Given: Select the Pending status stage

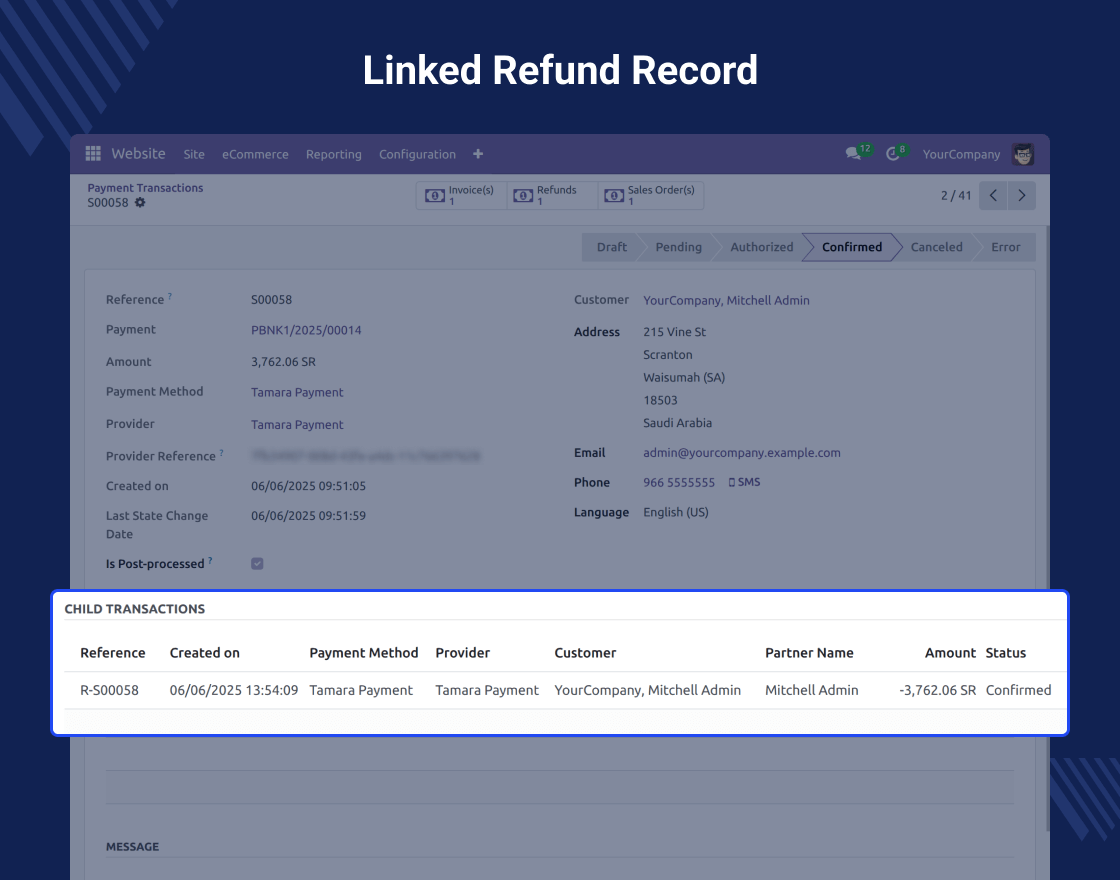Looking at the screenshot, I should 679,247.
